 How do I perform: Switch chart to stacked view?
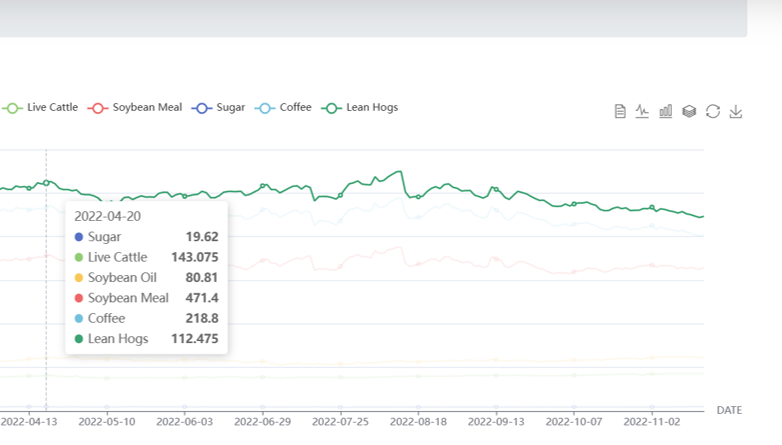tap(689, 111)
